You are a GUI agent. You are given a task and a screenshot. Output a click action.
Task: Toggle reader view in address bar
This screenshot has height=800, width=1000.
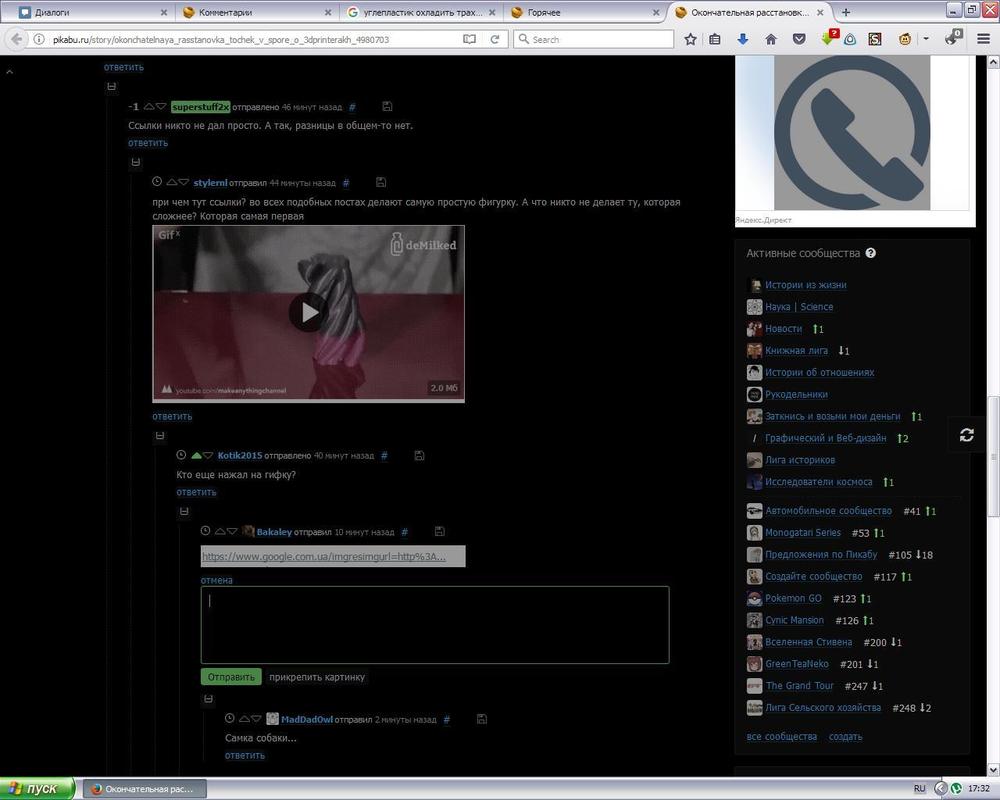pyautogui.click(x=469, y=39)
